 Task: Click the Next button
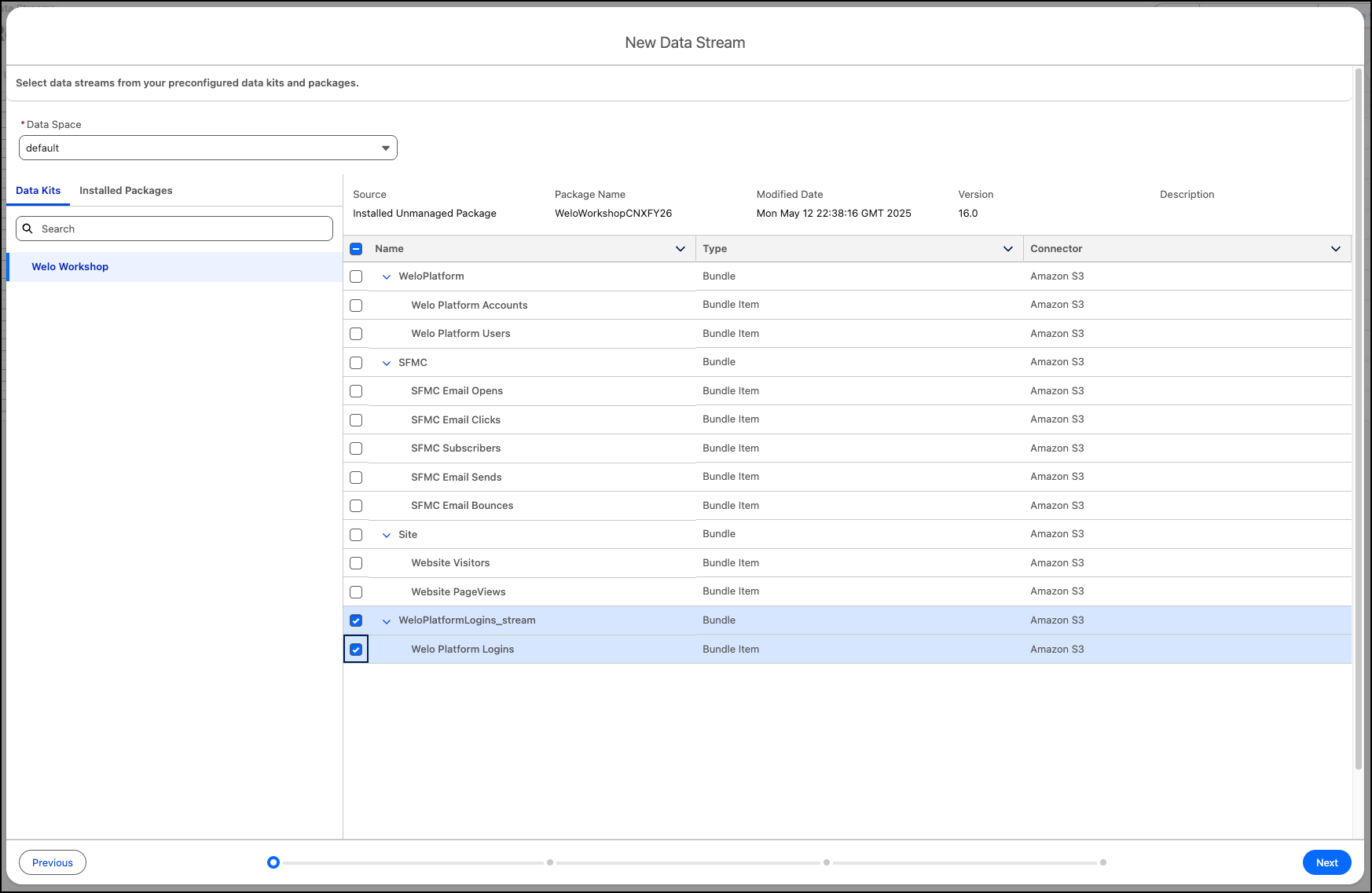[x=1326, y=862]
